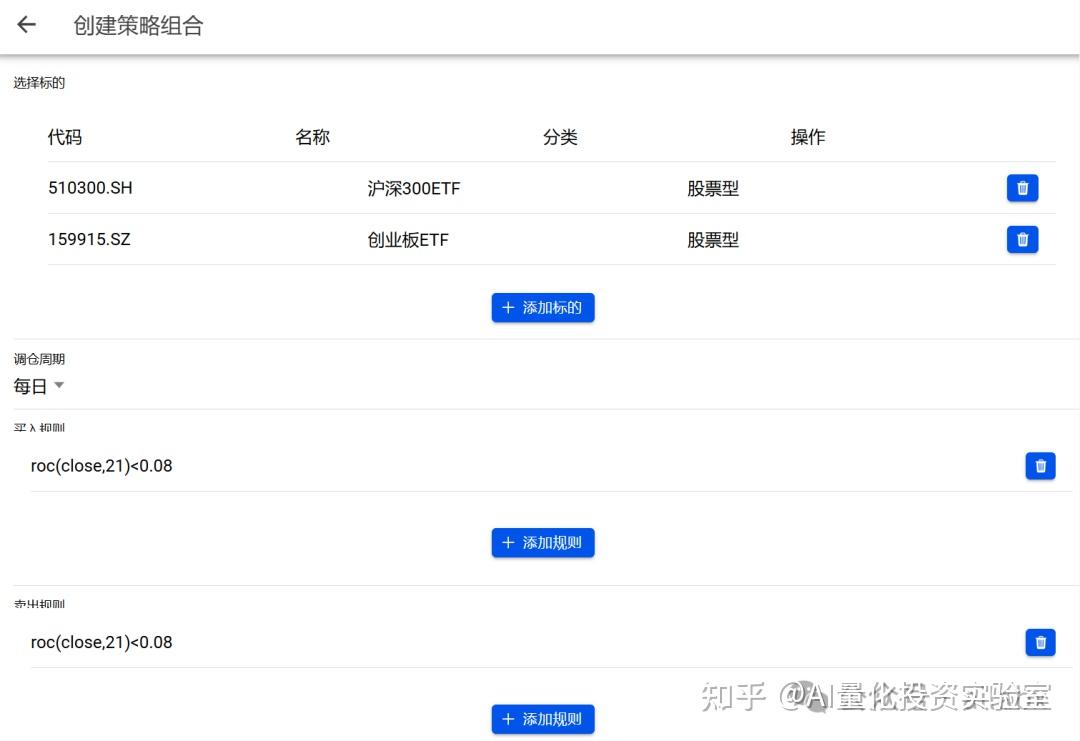1080x741 pixels.
Task: Remove the sell rule roc(close,21)<0.08
Action: point(1040,642)
